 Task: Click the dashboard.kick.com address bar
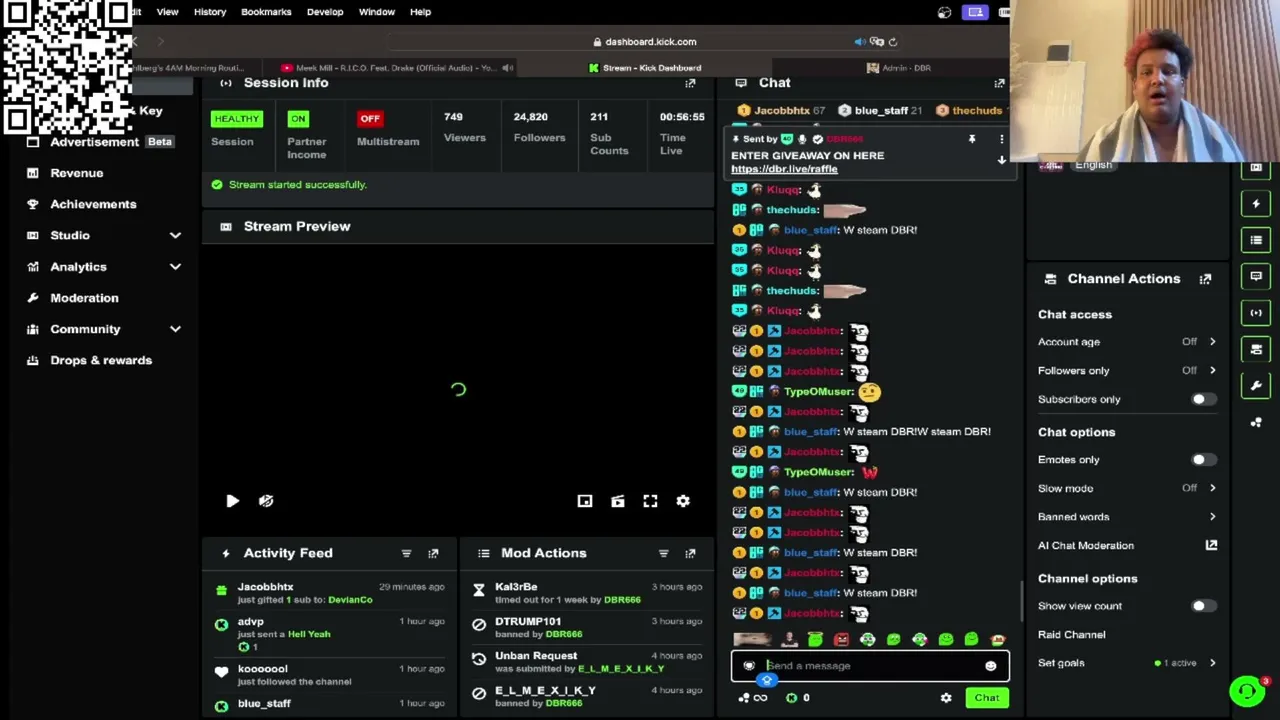pyautogui.click(x=645, y=42)
